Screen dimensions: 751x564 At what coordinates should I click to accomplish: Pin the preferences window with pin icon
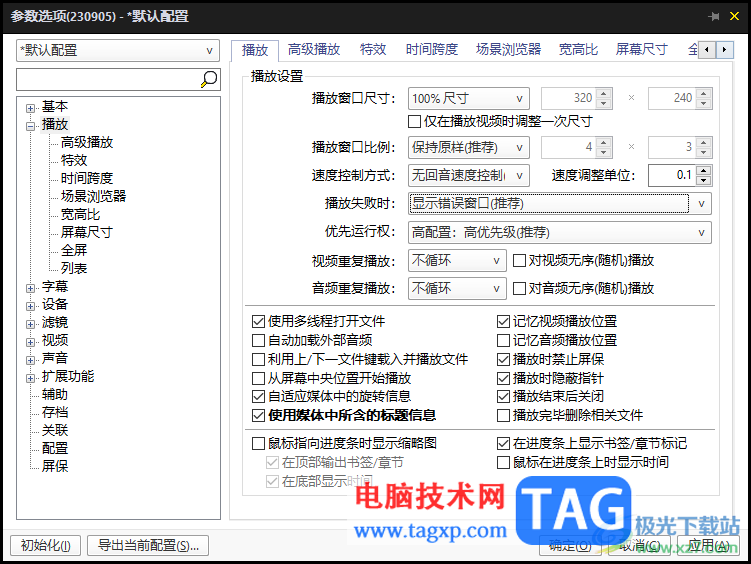coord(714,16)
